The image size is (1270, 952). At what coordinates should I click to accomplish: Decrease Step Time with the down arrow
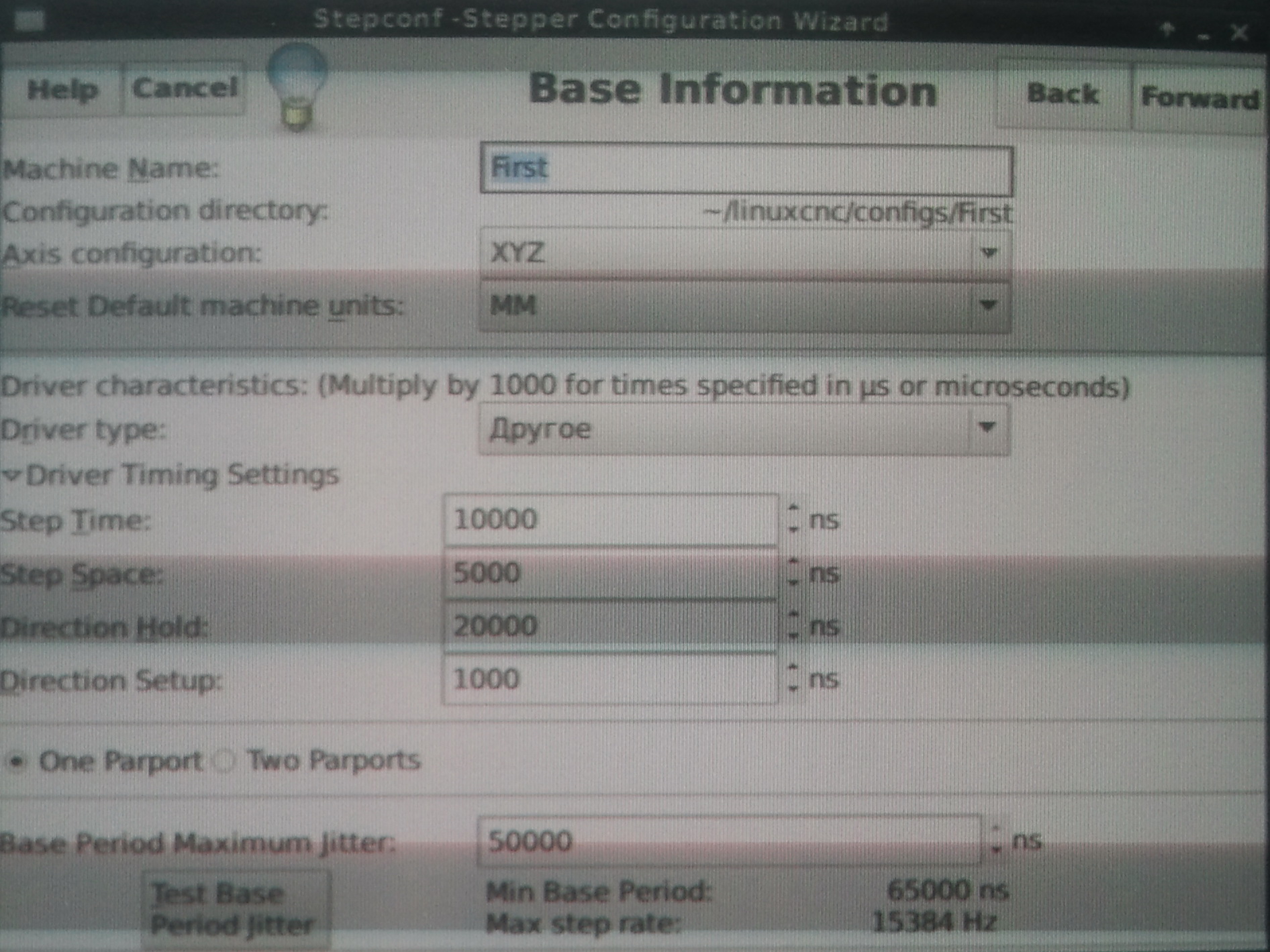click(x=793, y=530)
